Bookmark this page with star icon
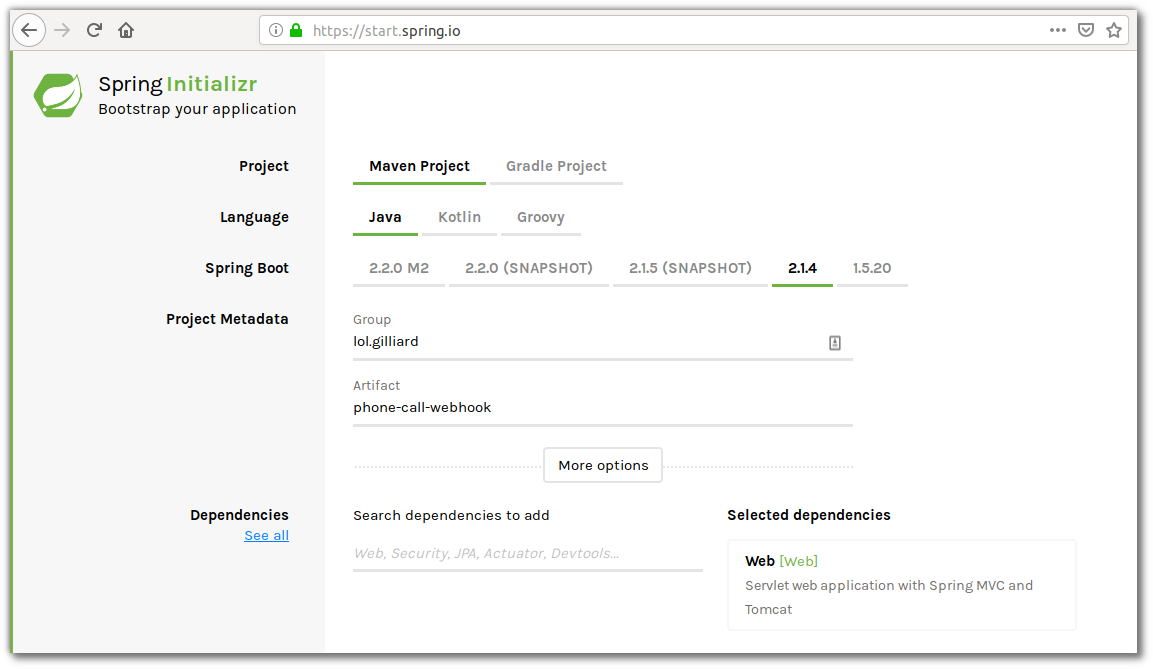The width and height of the screenshot is (1153, 669). point(1113,31)
